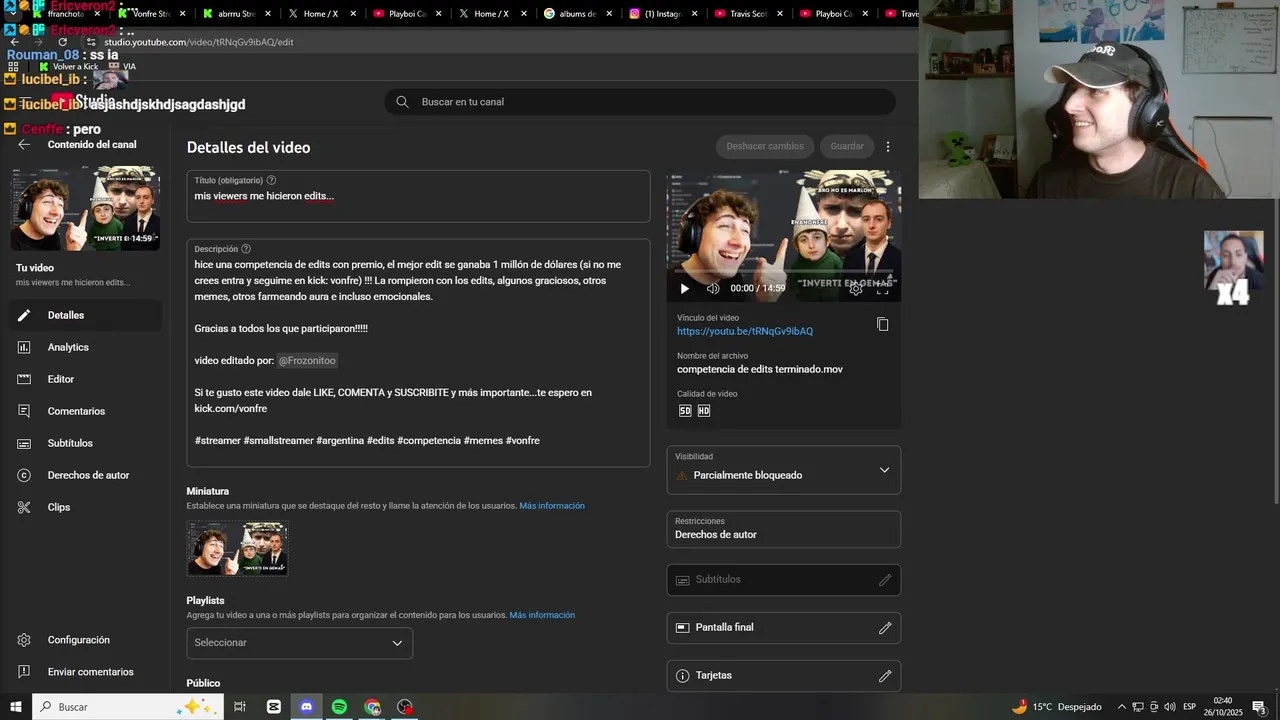Open Spotify from the taskbar

point(339,707)
